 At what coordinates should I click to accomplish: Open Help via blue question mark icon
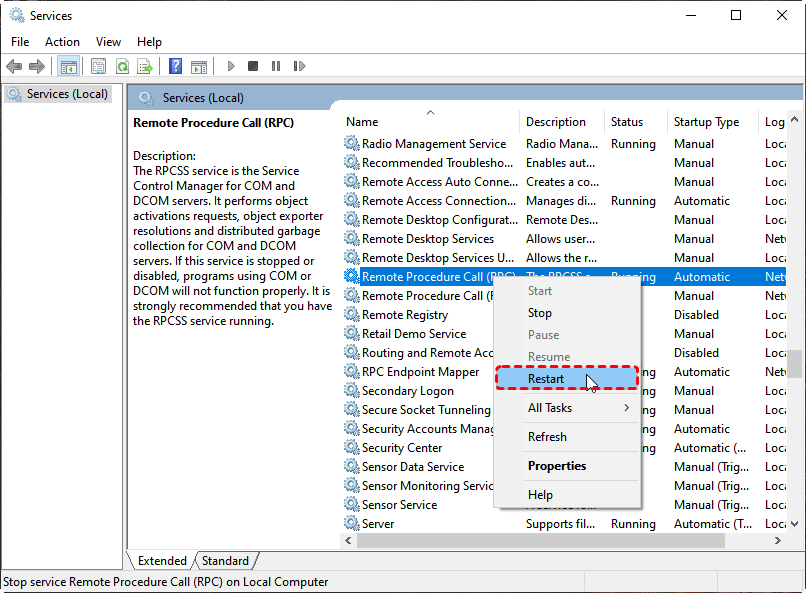pyautogui.click(x=175, y=67)
